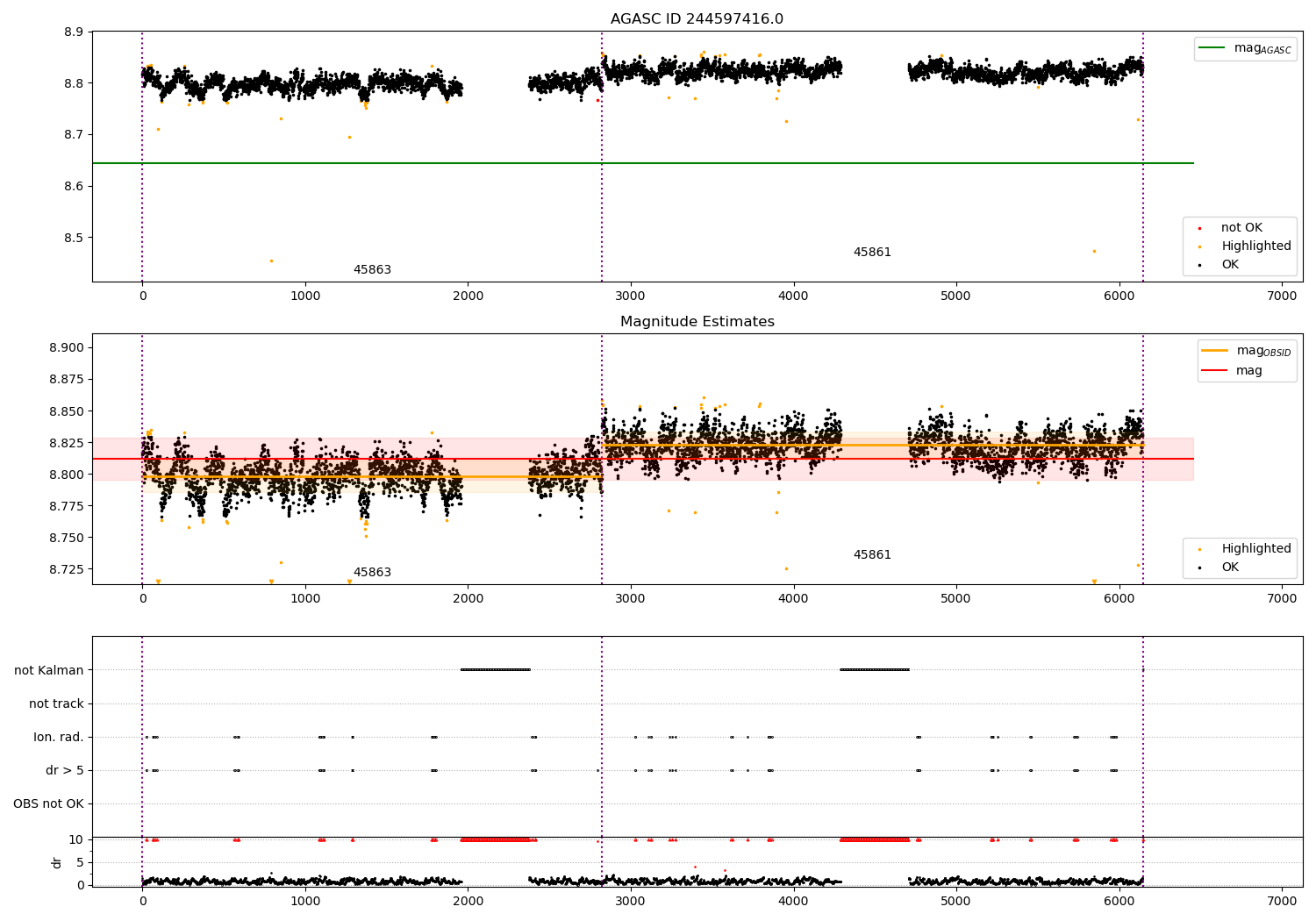Click the '8.800' y-axis tick in Magnitude Estimates
This screenshot has height=921, width=1316.
(67, 475)
